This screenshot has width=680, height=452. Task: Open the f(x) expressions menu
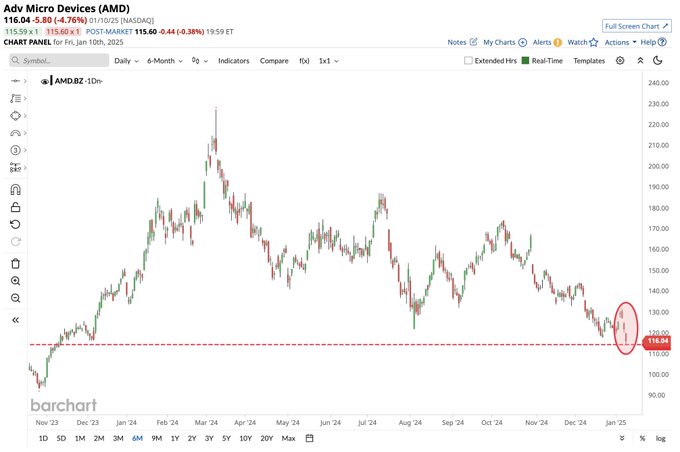tap(304, 61)
